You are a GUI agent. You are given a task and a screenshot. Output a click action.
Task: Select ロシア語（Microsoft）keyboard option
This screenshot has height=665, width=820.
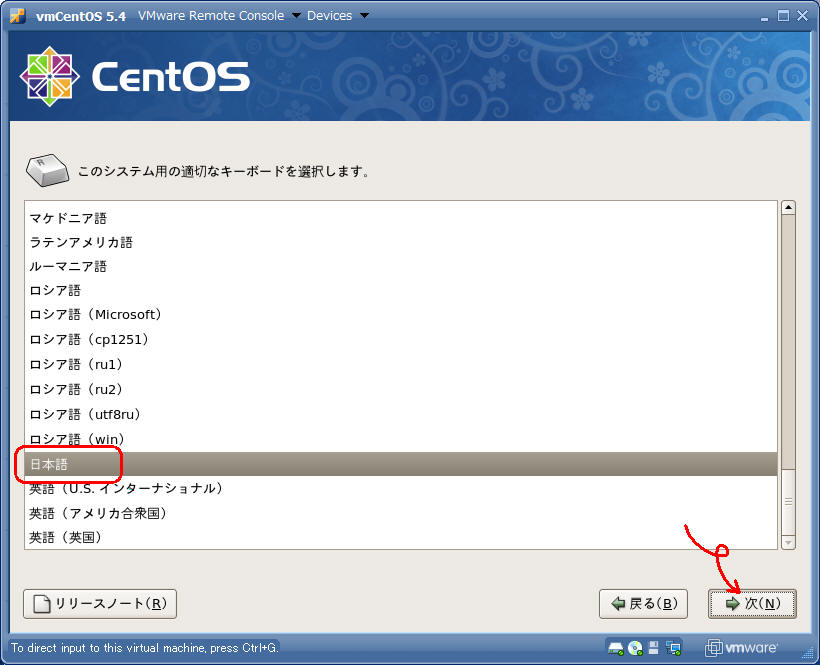click(96, 315)
